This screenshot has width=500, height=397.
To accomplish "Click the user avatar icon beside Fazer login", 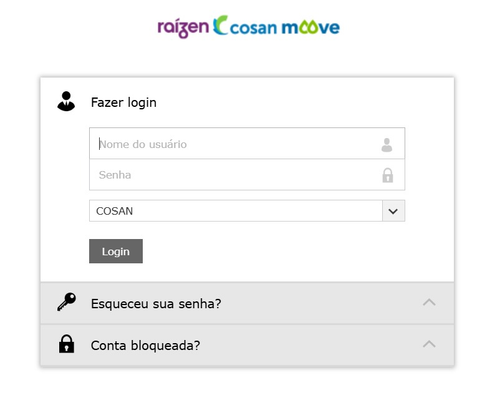I will [66, 101].
